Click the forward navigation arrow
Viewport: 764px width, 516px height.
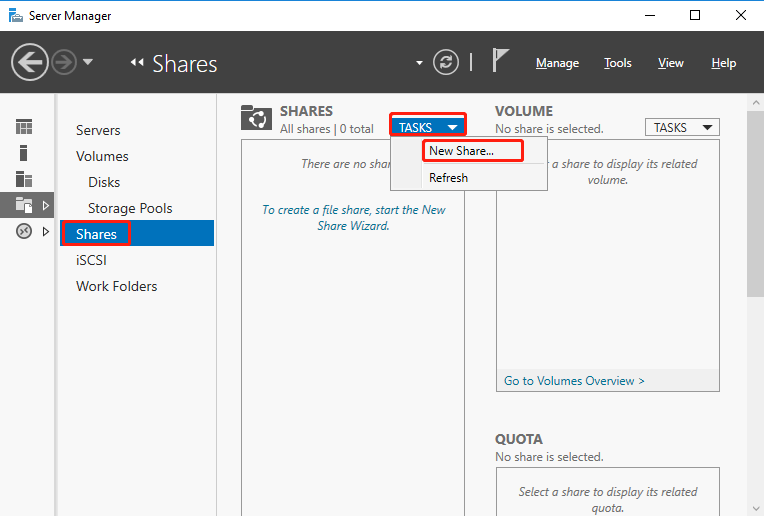point(64,63)
